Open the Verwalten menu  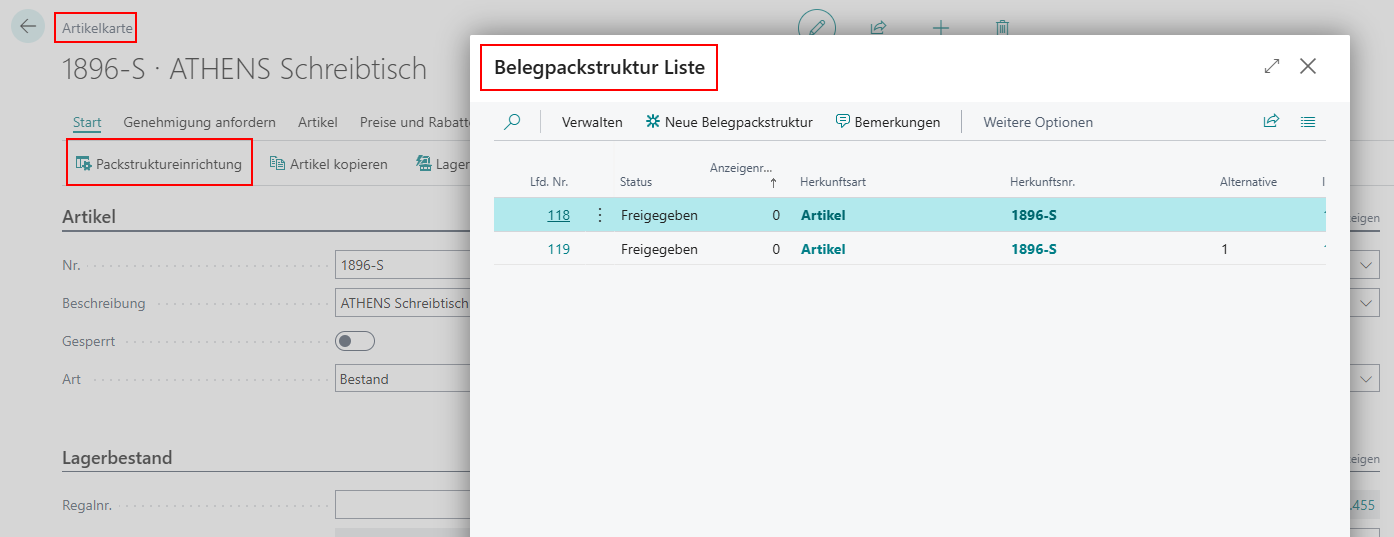592,122
